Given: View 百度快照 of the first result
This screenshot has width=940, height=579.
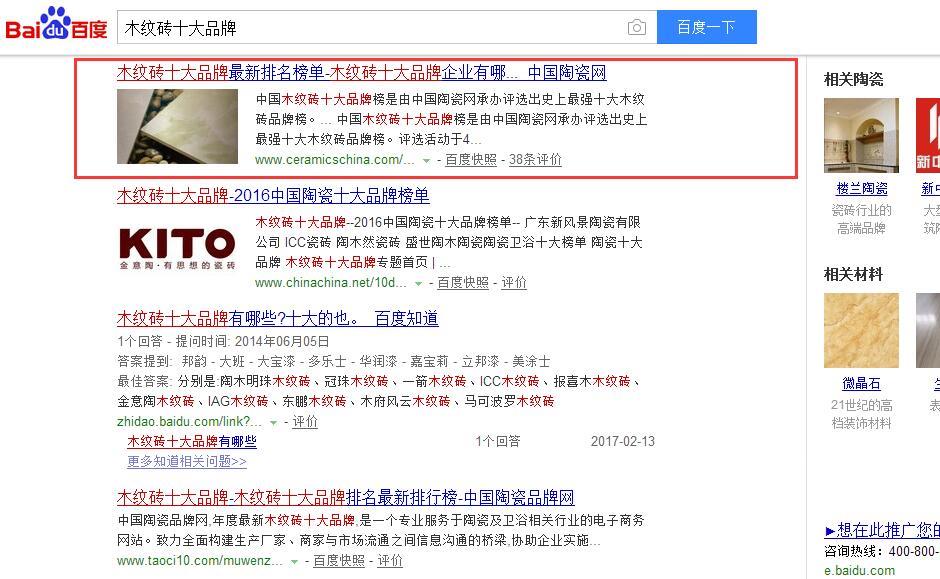Looking at the screenshot, I should pos(471,159).
